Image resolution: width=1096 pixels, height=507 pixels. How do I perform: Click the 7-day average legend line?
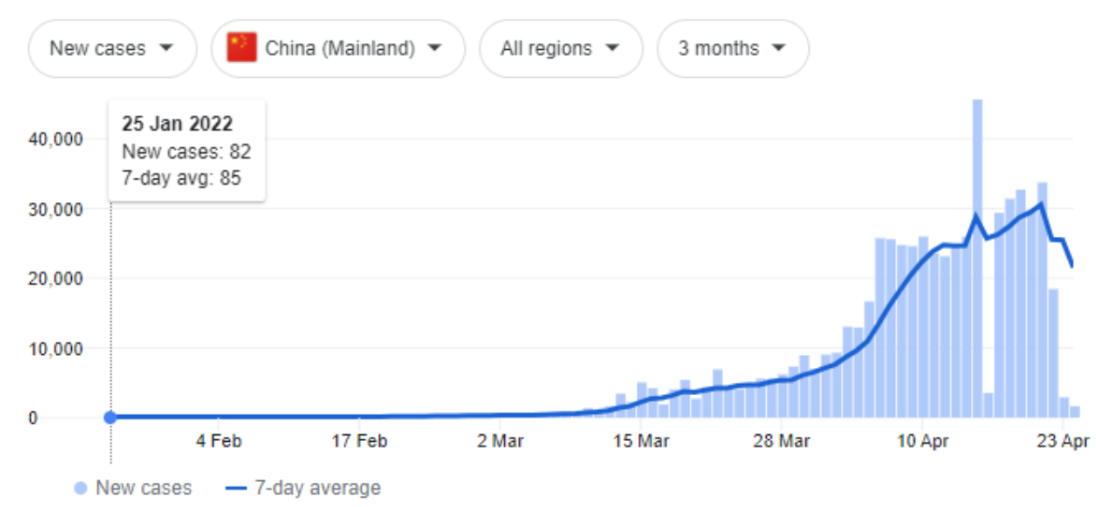236,488
